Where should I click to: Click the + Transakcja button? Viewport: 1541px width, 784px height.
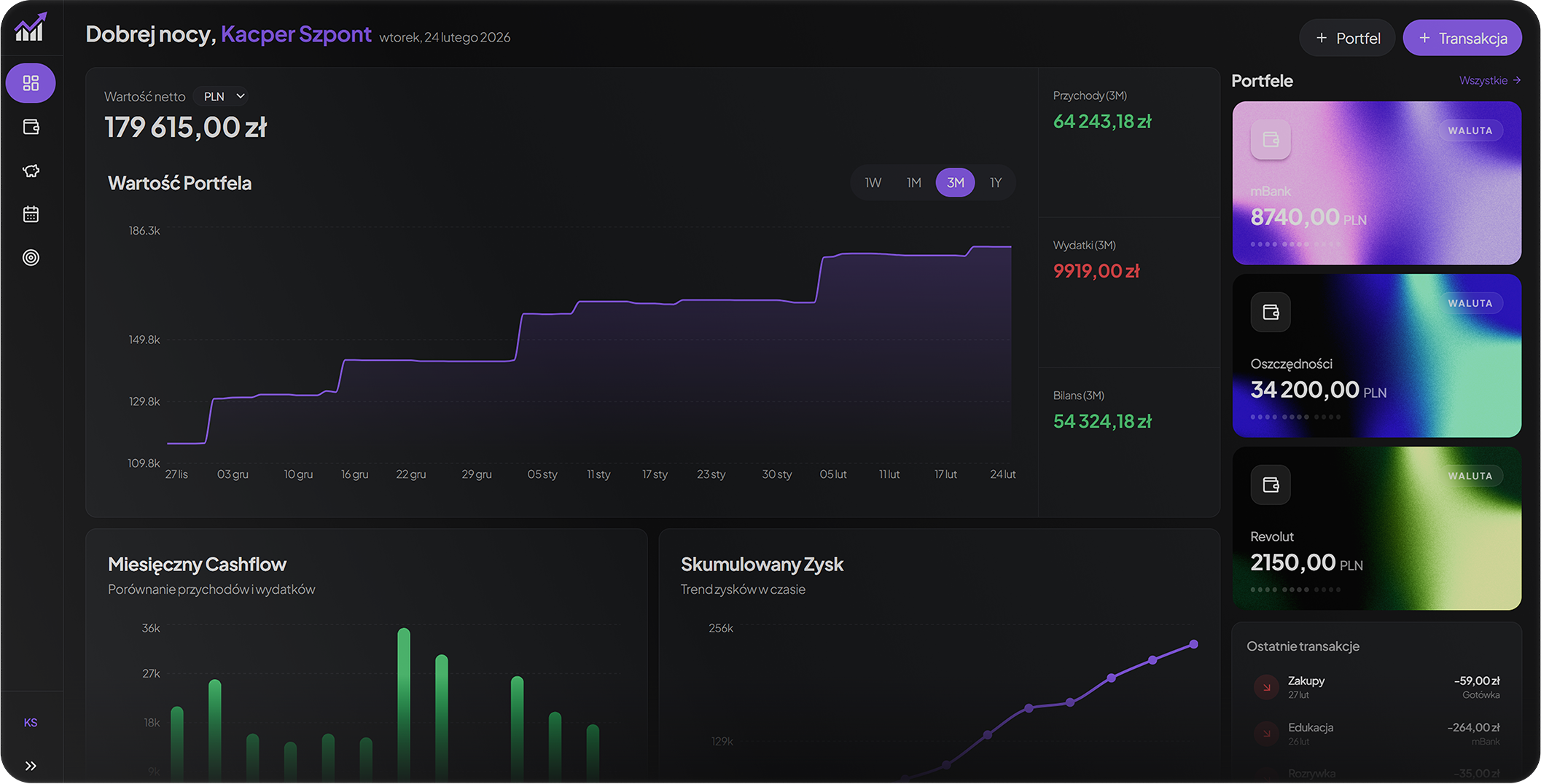[1462, 38]
